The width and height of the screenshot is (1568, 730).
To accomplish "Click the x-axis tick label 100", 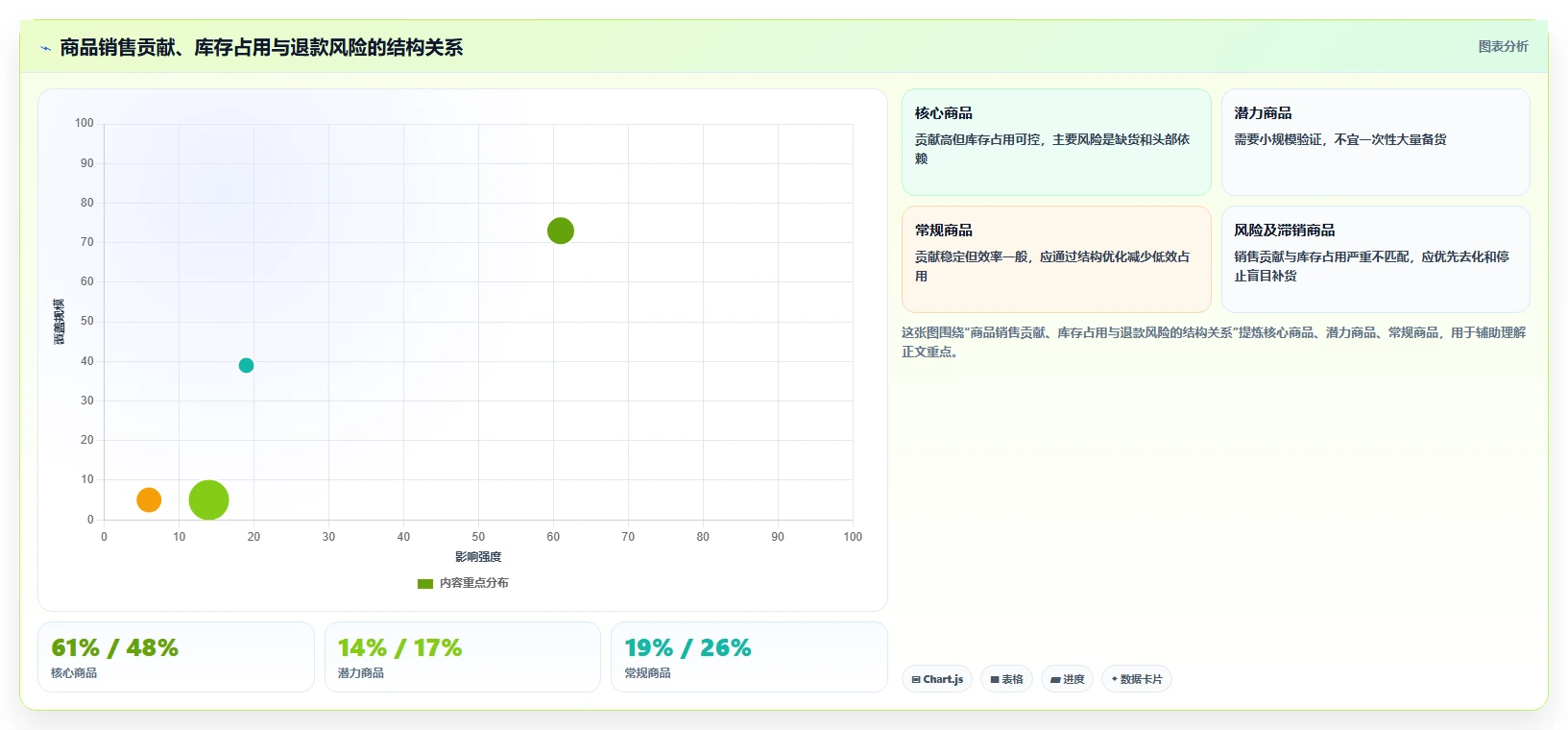I will [853, 537].
